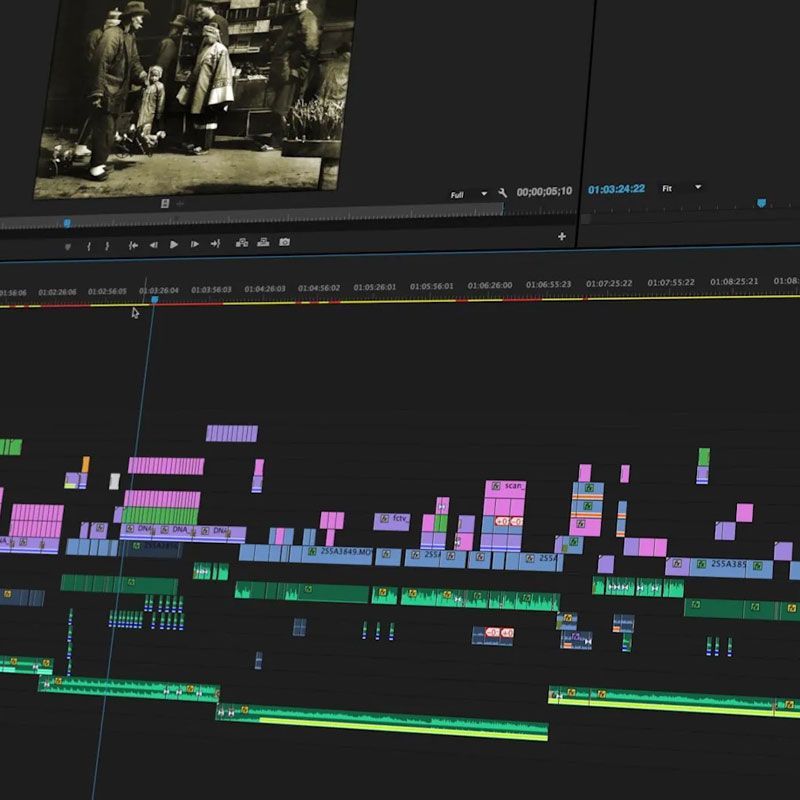Step back one frame
This screenshot has height=800, width=800.
point(154,245)
